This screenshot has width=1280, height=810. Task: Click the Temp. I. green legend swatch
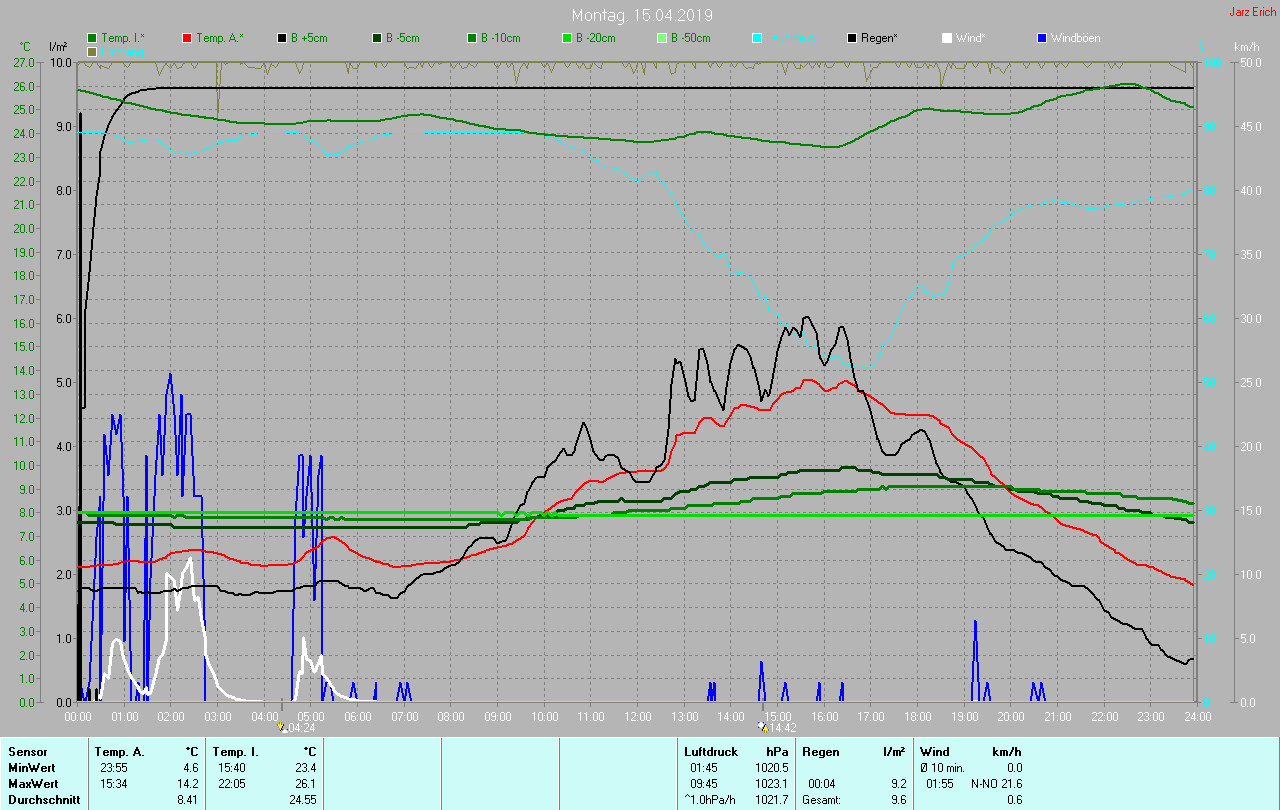(93, 38)
